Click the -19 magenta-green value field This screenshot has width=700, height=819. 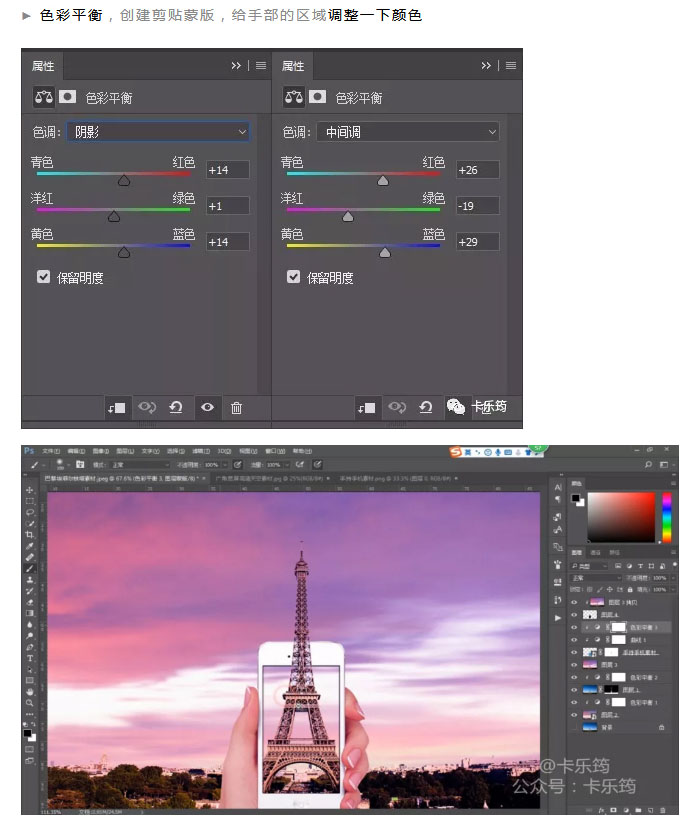(477, 206)
